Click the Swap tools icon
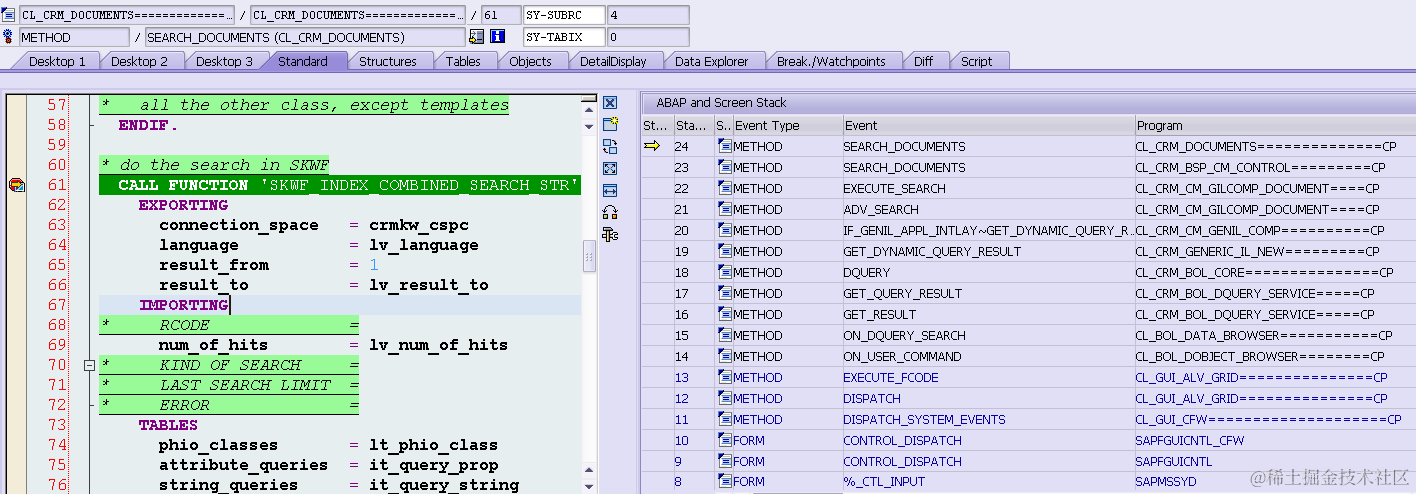The width and height of the screenshot is (1416, 494). click(610, 212)
